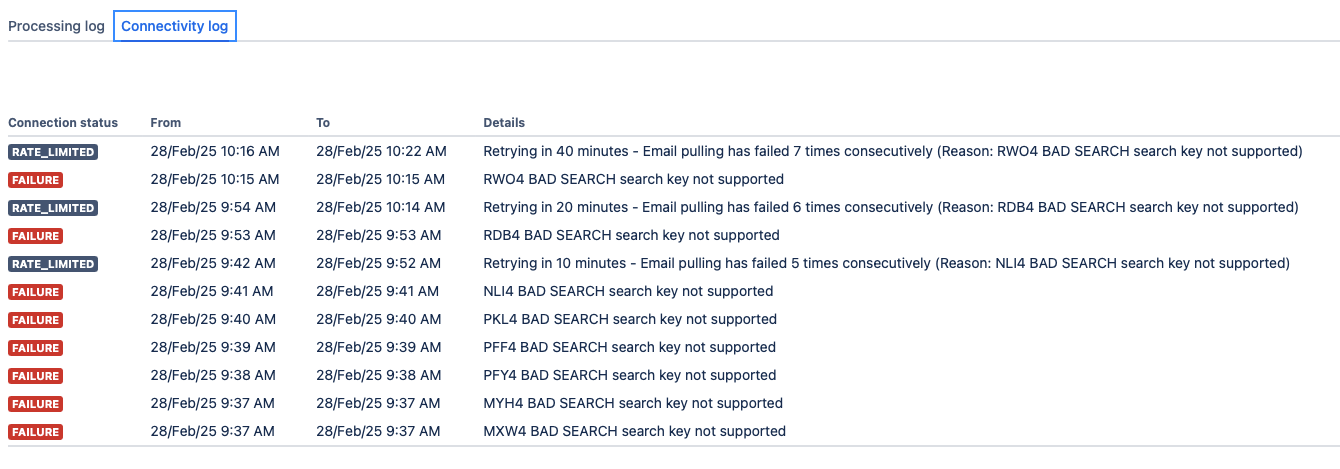Viewport: 1340px width, 469px height.
Task: Click the RATE_LIMITED badge at 9:54 AM
Action: 53,208
